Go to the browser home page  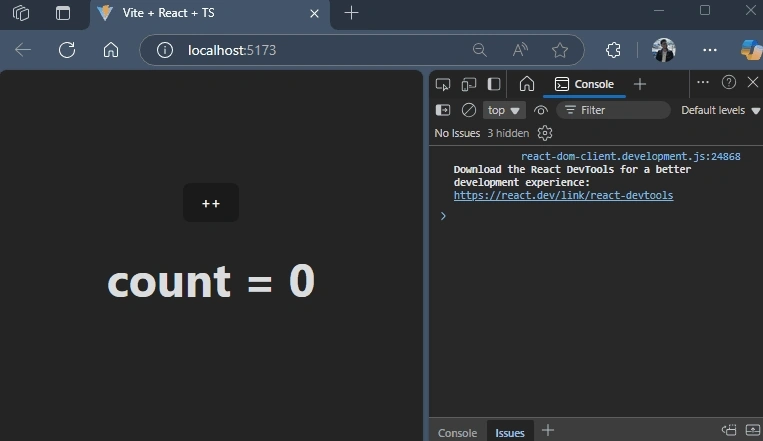111,50
